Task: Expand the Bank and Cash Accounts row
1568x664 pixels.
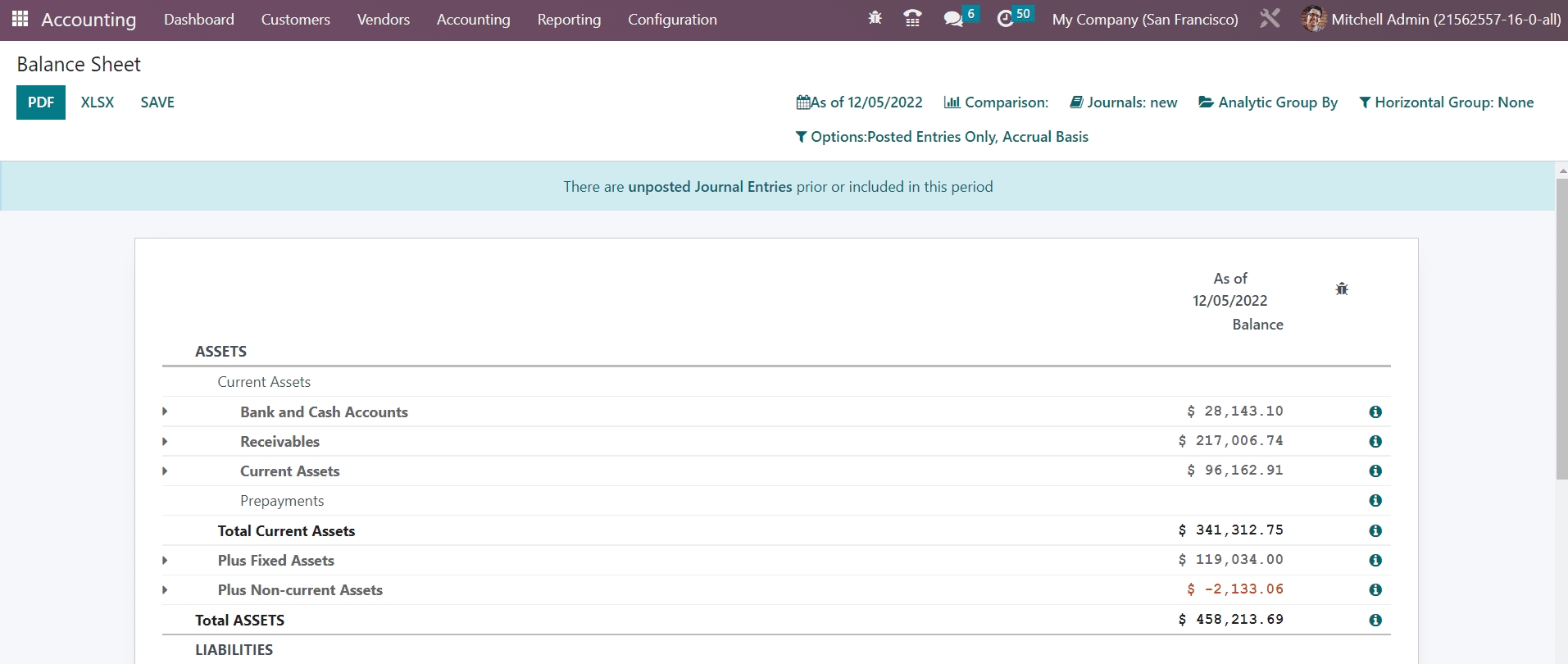Action: tap(165, 412)
